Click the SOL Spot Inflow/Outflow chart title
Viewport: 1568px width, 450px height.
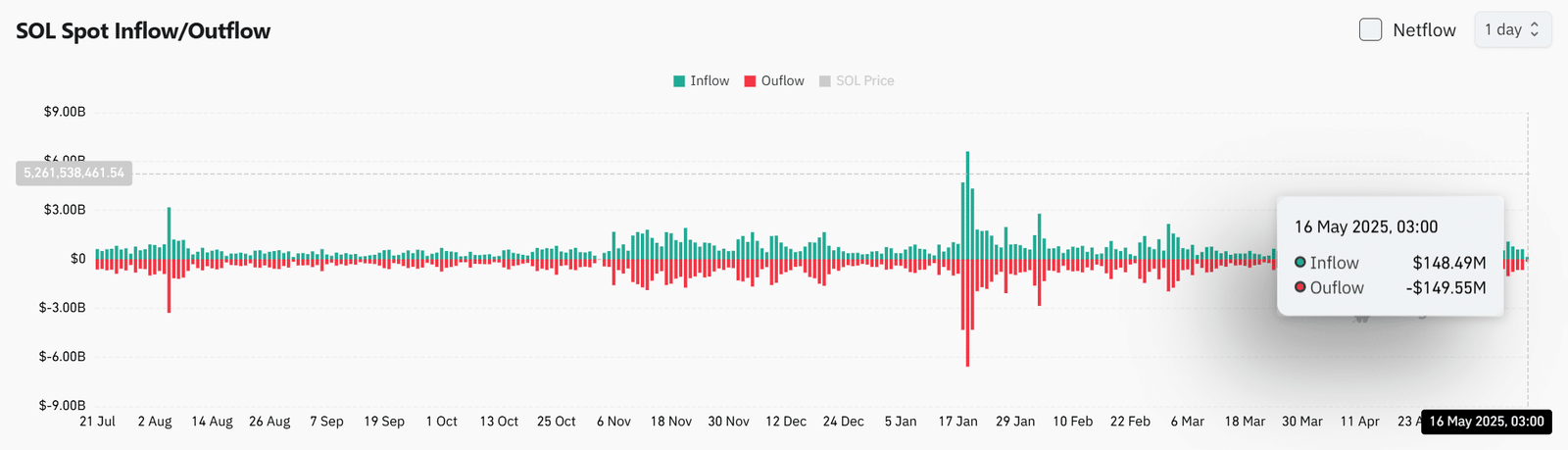point(143,30)
